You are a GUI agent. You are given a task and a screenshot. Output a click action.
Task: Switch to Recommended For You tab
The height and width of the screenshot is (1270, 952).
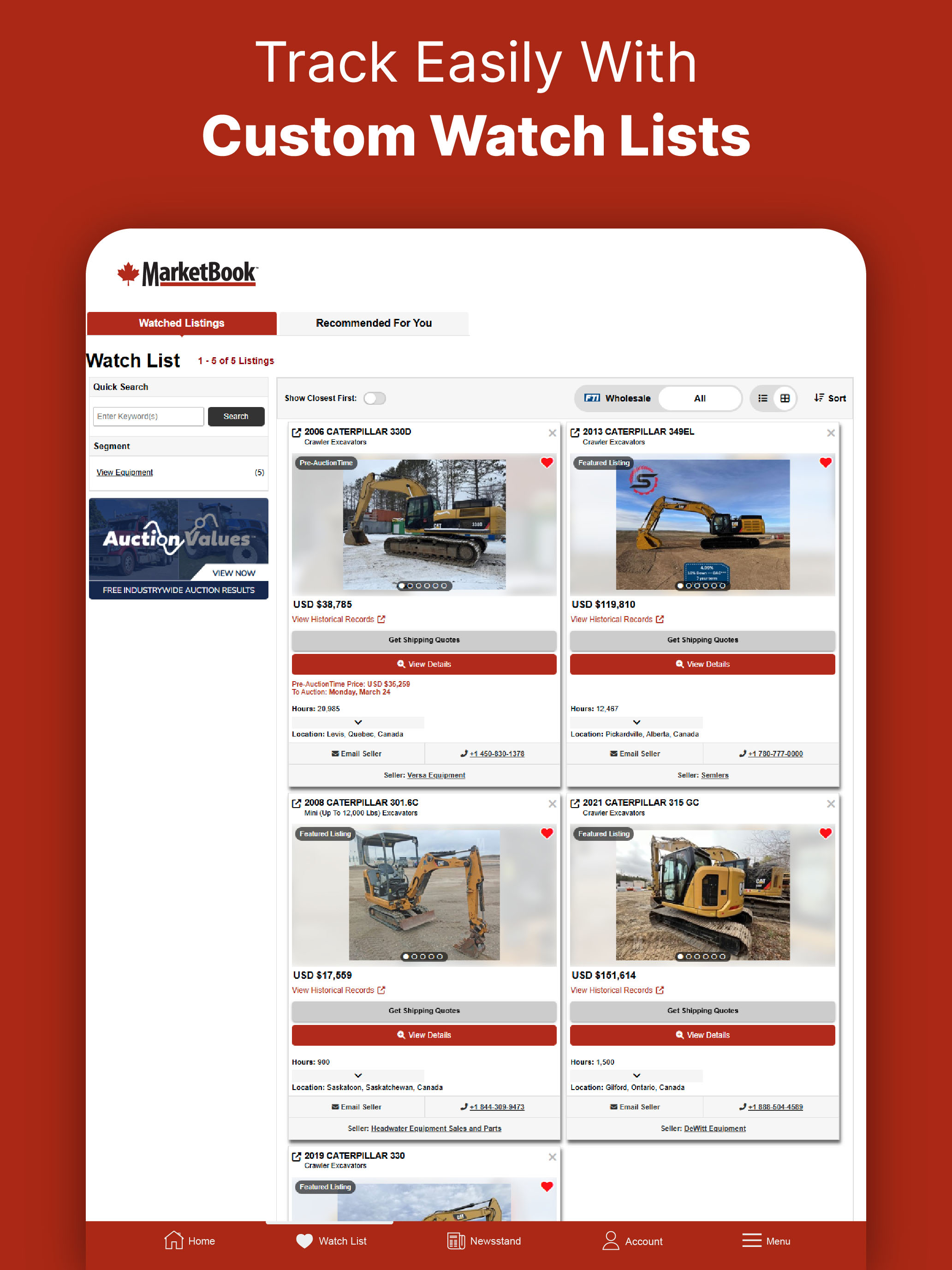pos(374,323)
